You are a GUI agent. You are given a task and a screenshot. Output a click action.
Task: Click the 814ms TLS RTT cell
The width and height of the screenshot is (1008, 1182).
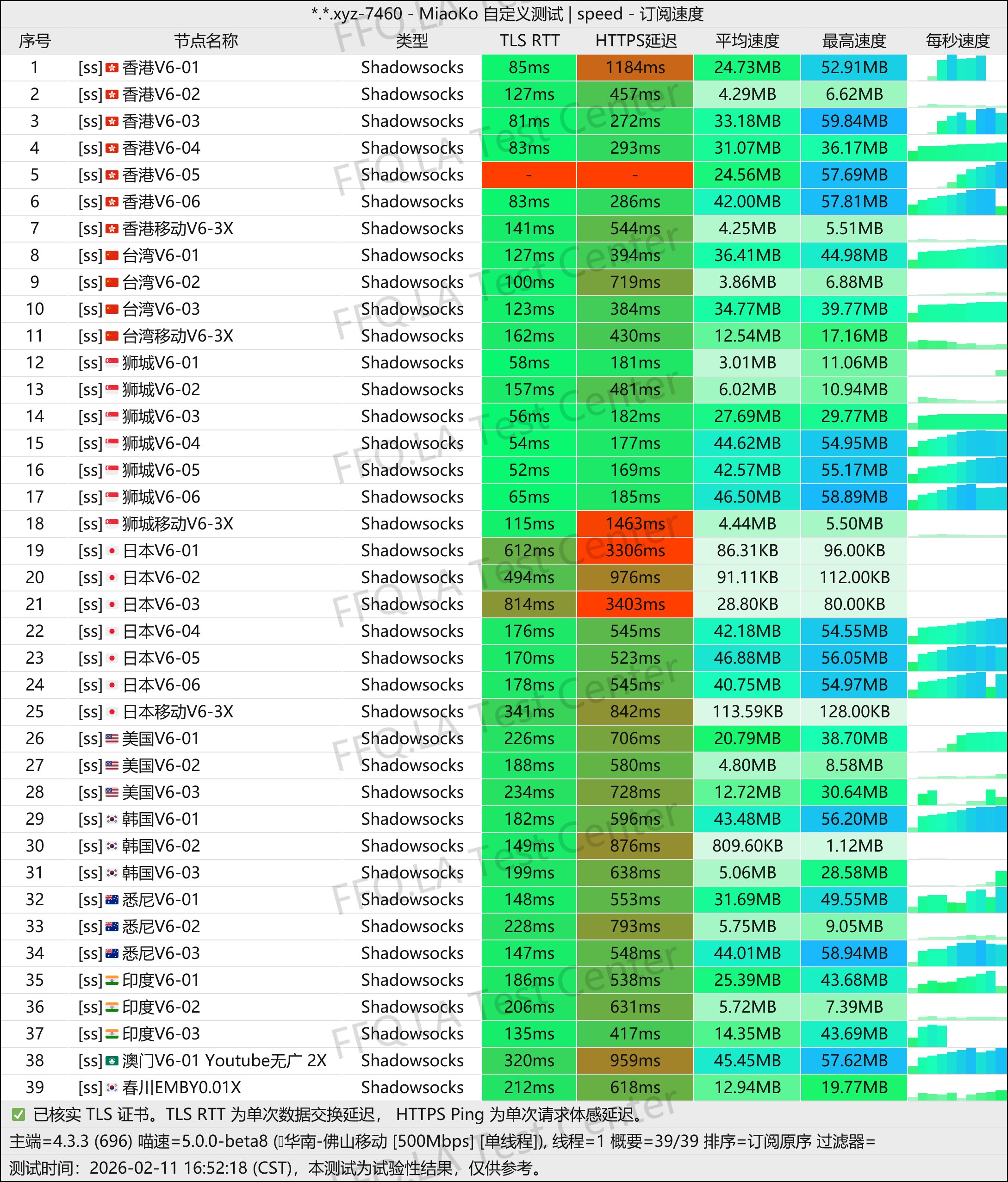529,604
